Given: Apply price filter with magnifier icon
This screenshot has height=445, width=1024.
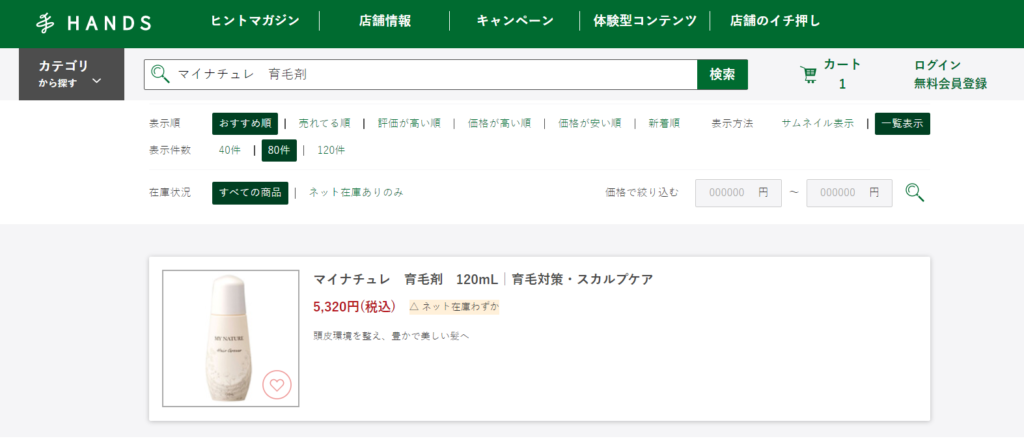Looking at the screenshot, I should [915, 192].
